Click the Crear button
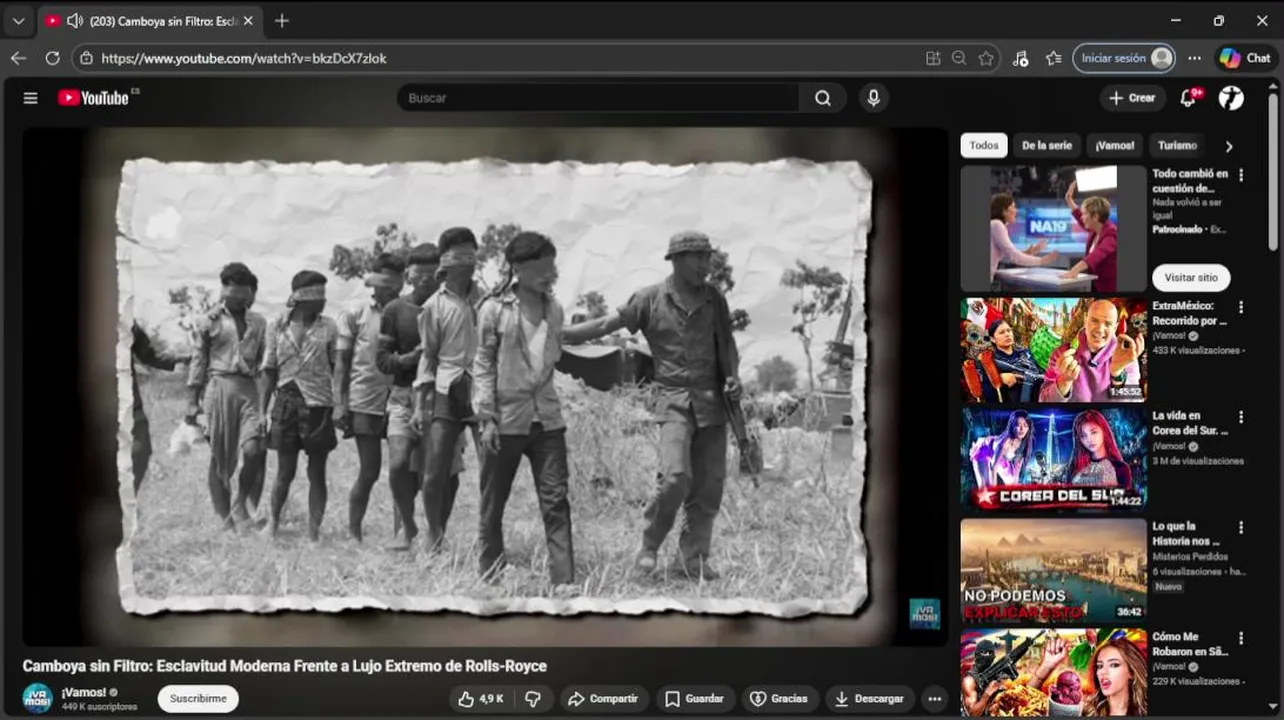 click(1133, 98)
